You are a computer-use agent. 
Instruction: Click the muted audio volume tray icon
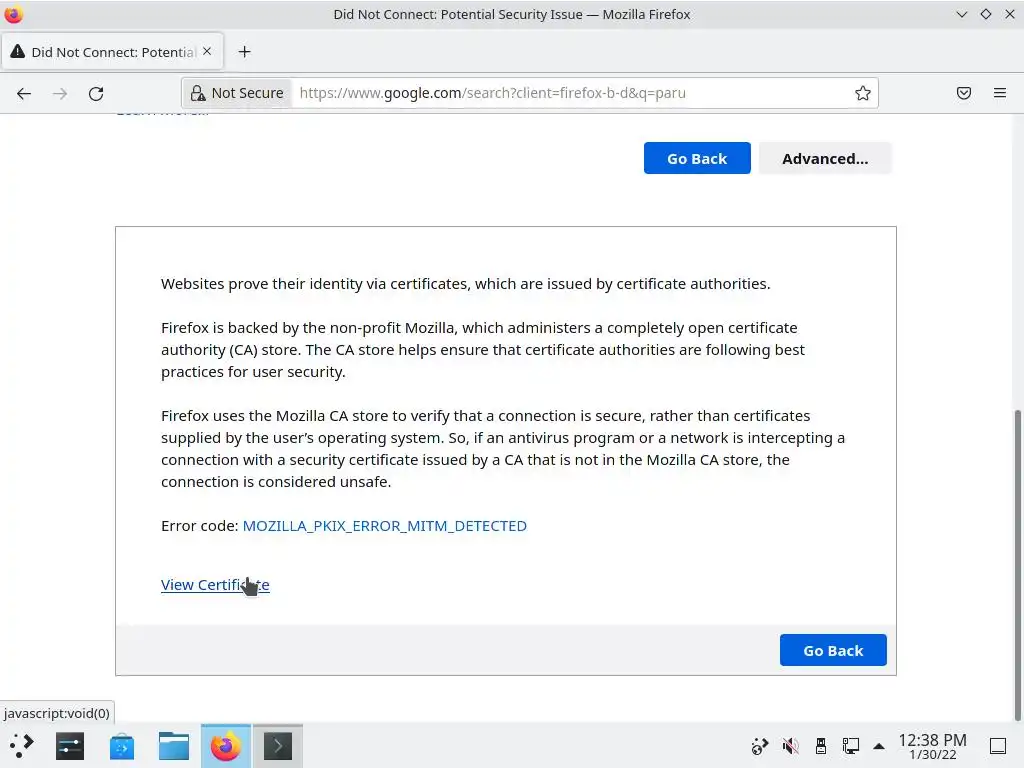790,746
